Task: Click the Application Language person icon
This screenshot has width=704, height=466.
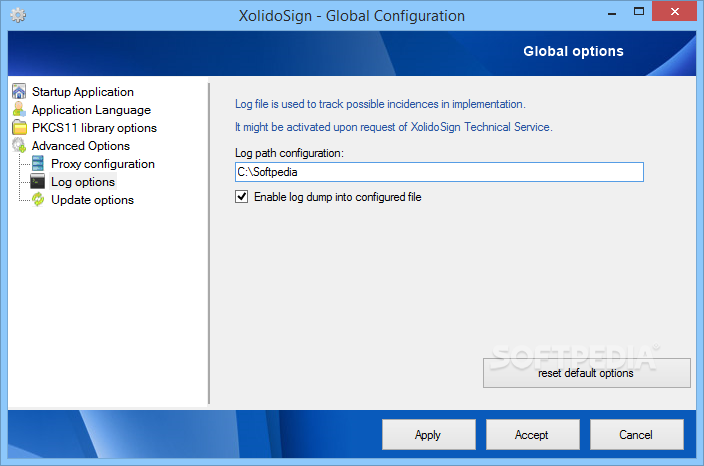Action: coord(19,109)
